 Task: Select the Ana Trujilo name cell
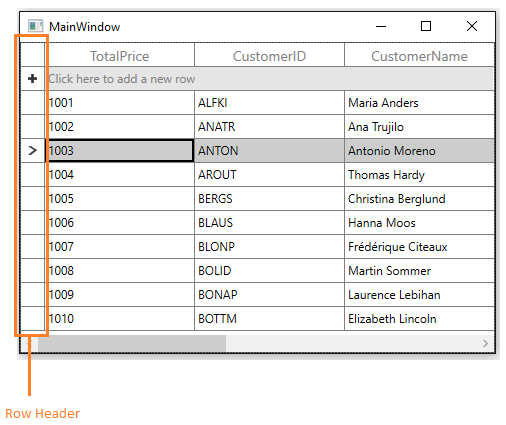point(419,127)
